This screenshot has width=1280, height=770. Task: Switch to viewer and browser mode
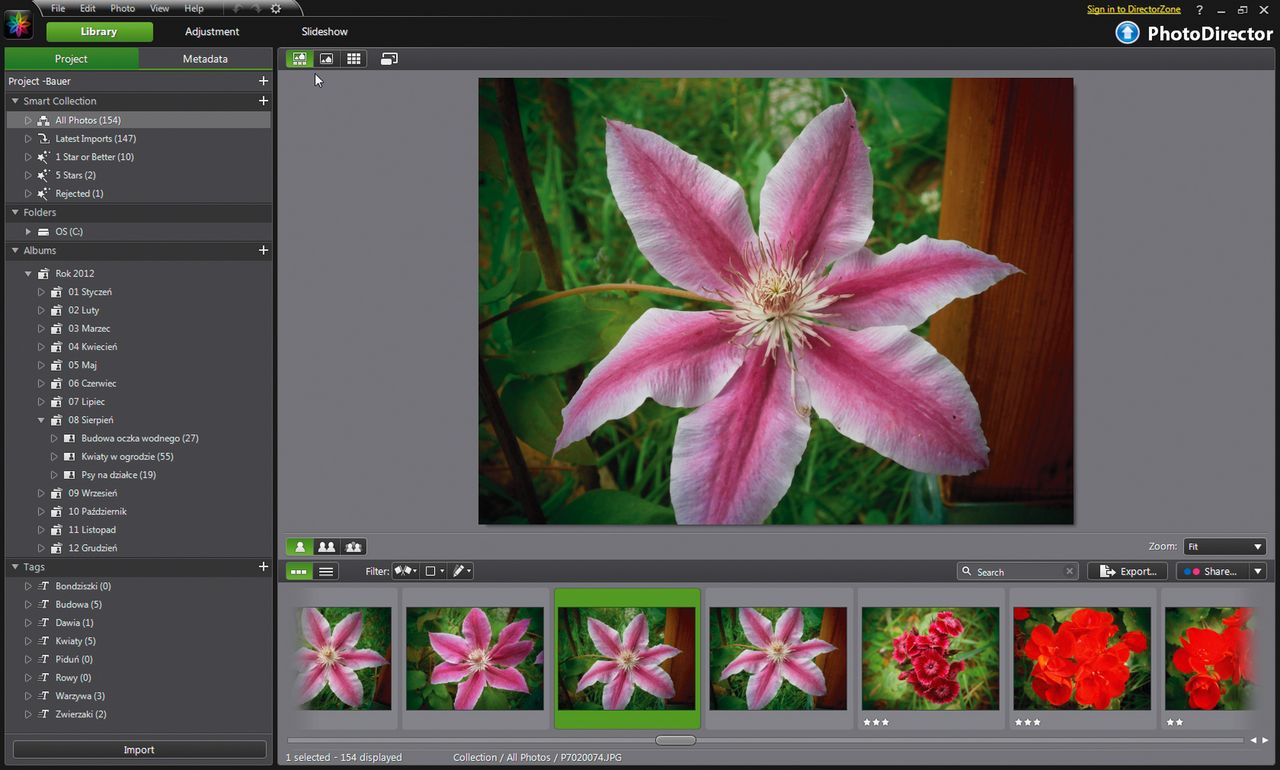(x=298, y=59)
